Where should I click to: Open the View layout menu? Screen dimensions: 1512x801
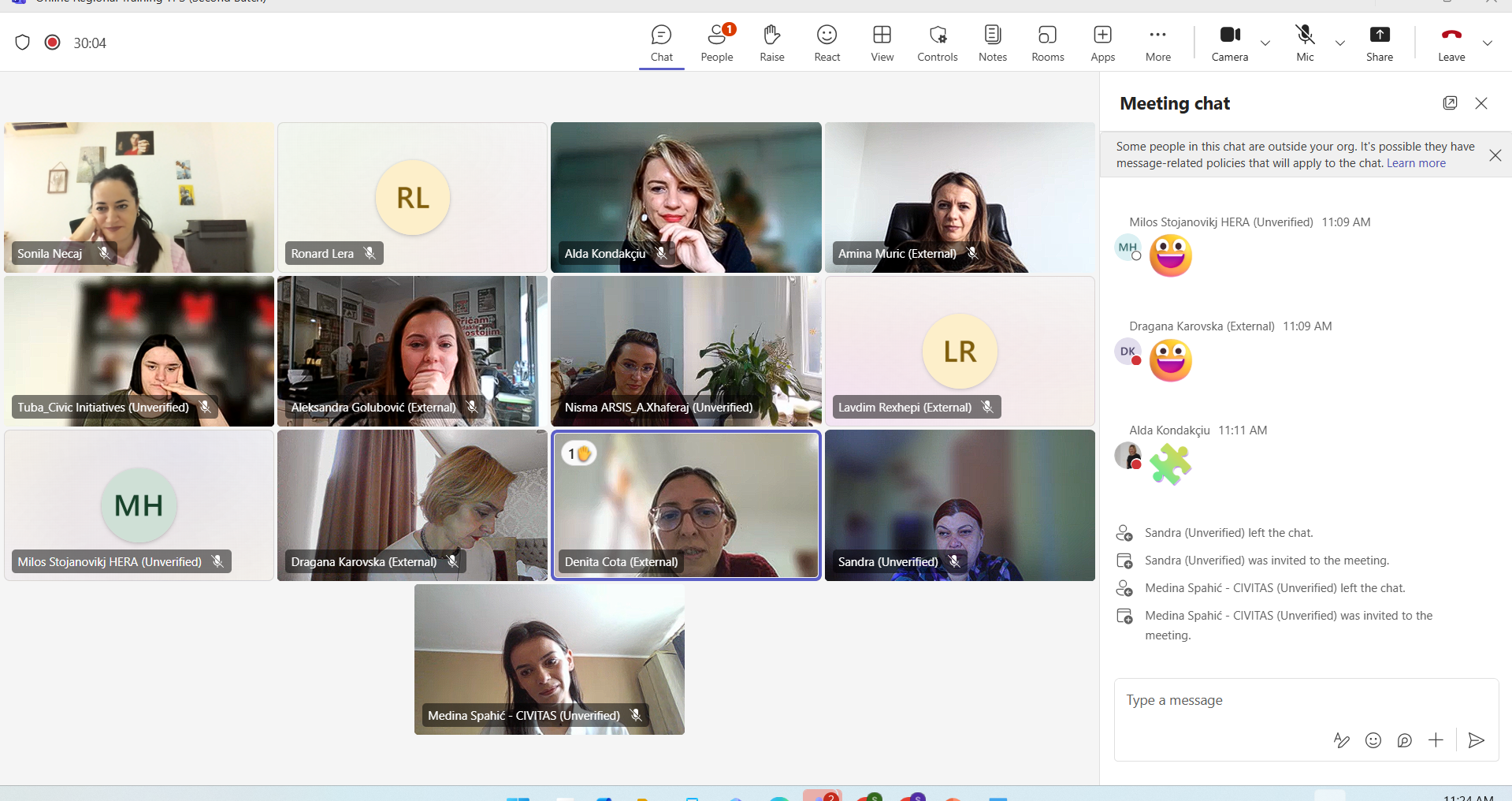pos(882,43)
